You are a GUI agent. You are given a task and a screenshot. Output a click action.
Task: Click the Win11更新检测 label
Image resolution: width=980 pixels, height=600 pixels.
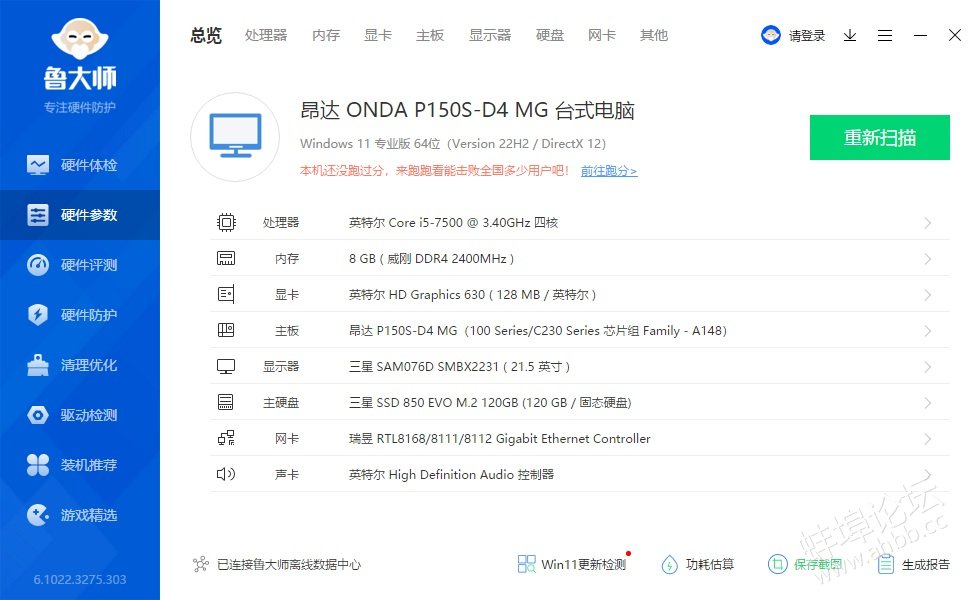click(583, 564)
